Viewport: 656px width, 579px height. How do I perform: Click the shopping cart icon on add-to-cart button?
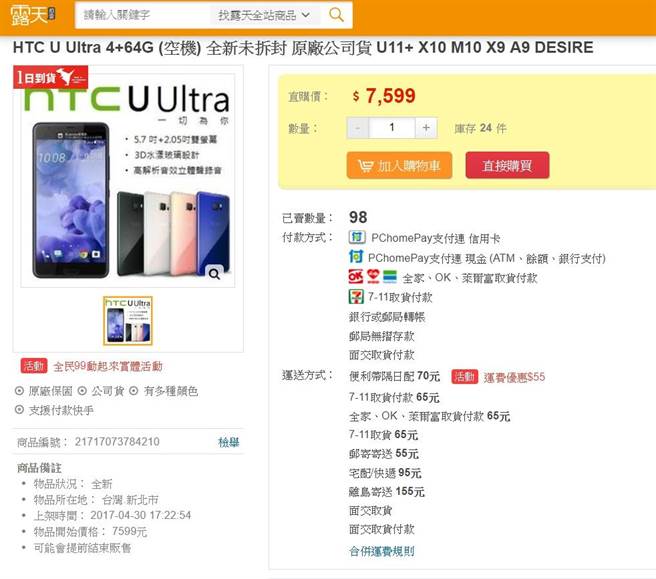[365, 166]
